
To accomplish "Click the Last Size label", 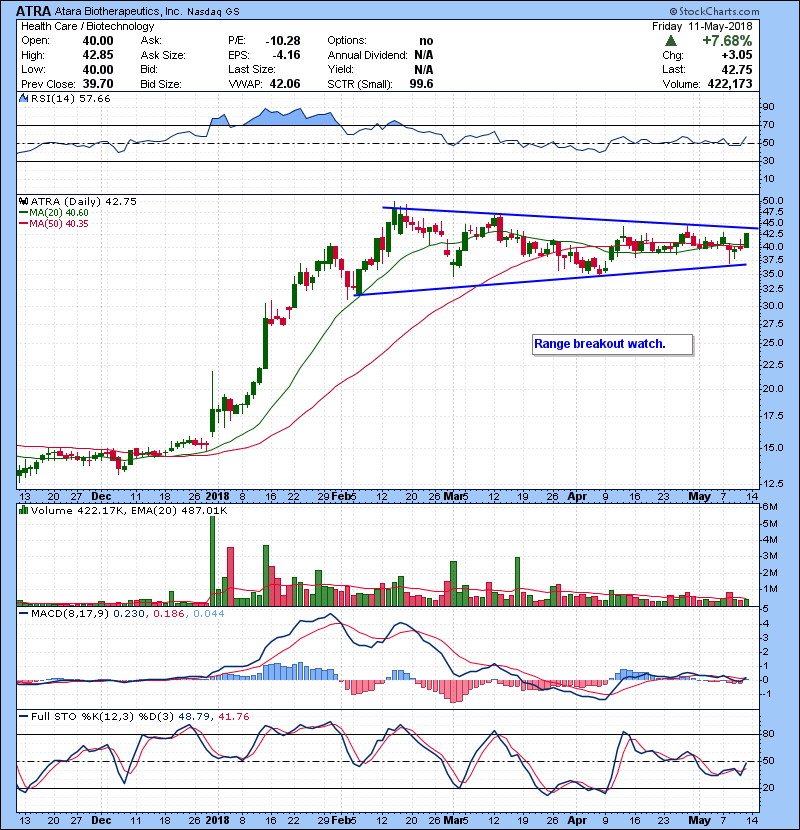I will pos(251,69).
